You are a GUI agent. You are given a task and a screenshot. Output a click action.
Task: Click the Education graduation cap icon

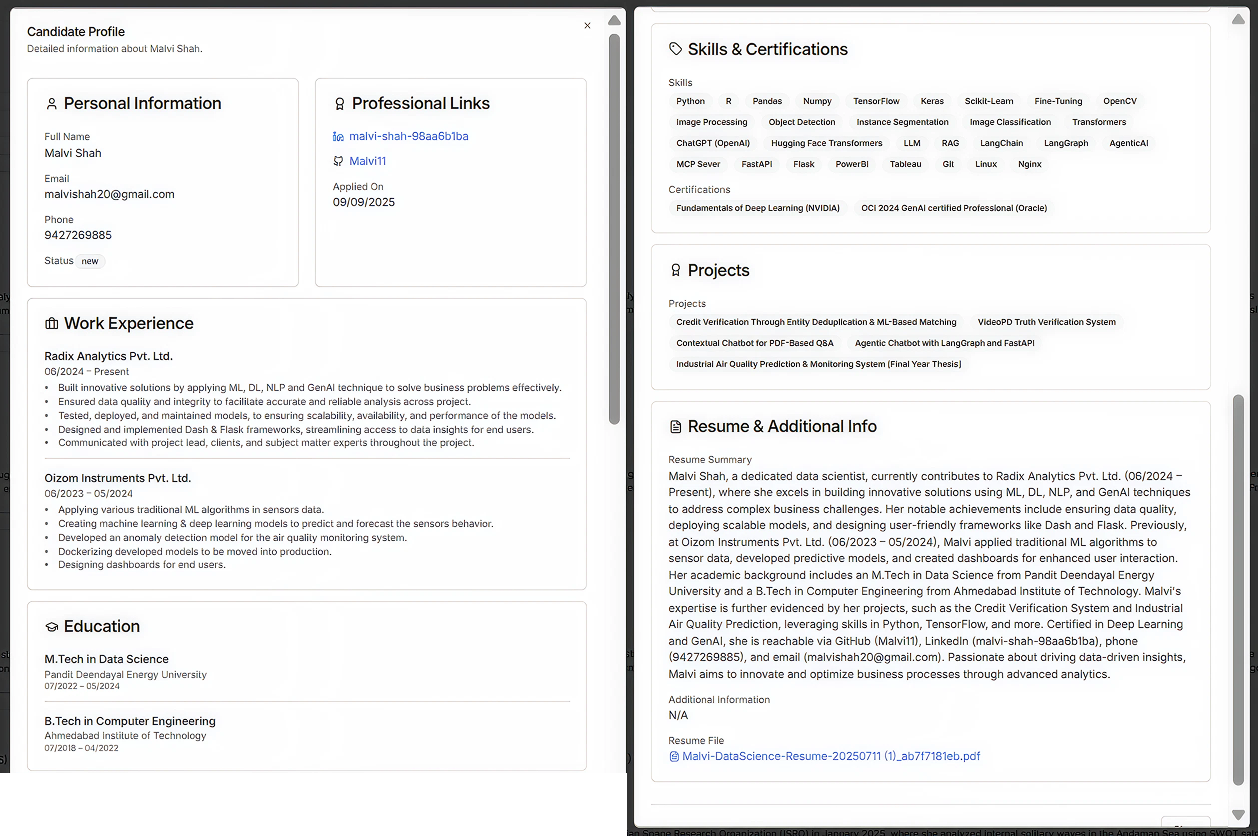click(51, 626)
